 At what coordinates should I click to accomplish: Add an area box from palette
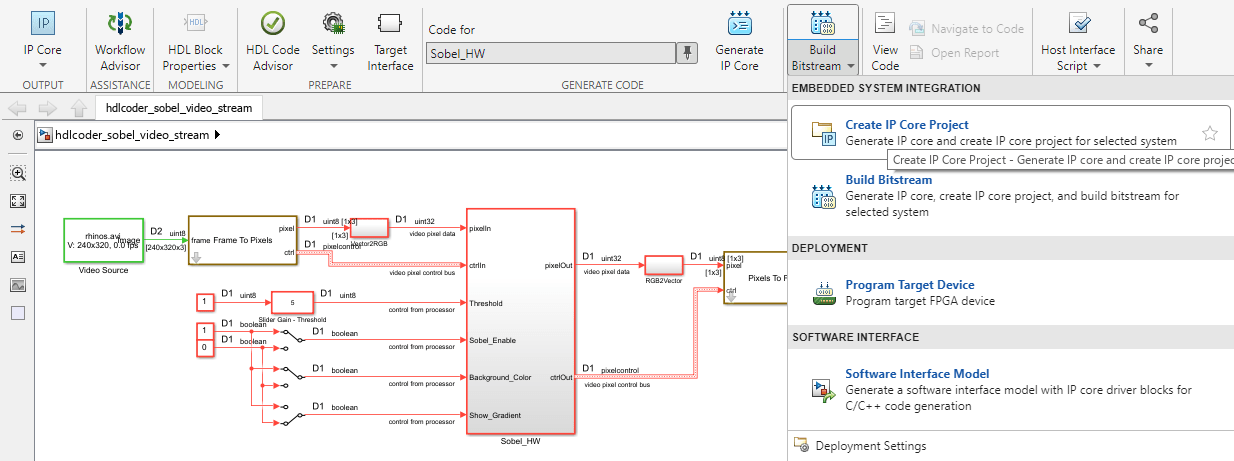point(17,313)
